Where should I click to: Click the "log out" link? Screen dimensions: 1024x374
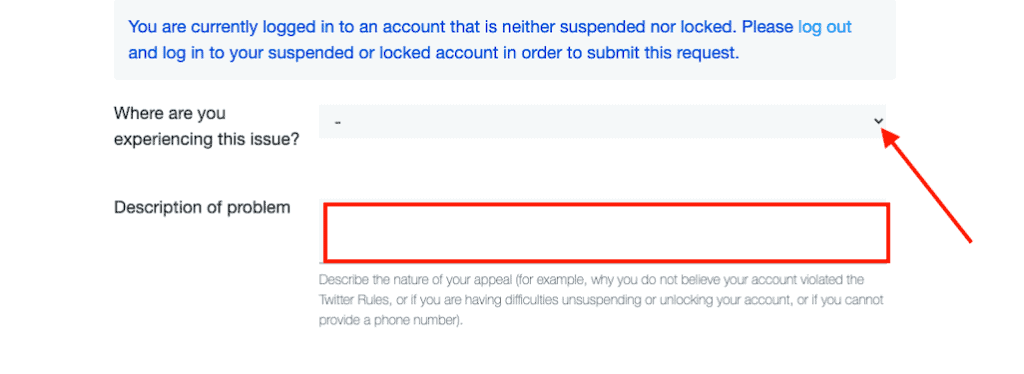[825, 27]
